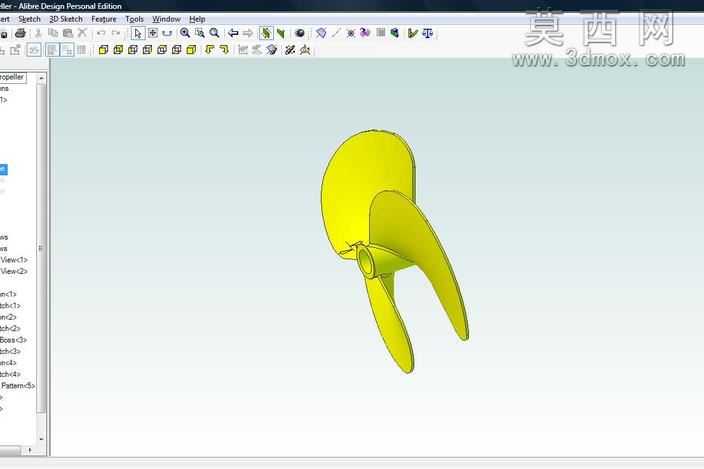
Task: Click the yellow corner arrow pointing down-right
Action: pos(224,49)
